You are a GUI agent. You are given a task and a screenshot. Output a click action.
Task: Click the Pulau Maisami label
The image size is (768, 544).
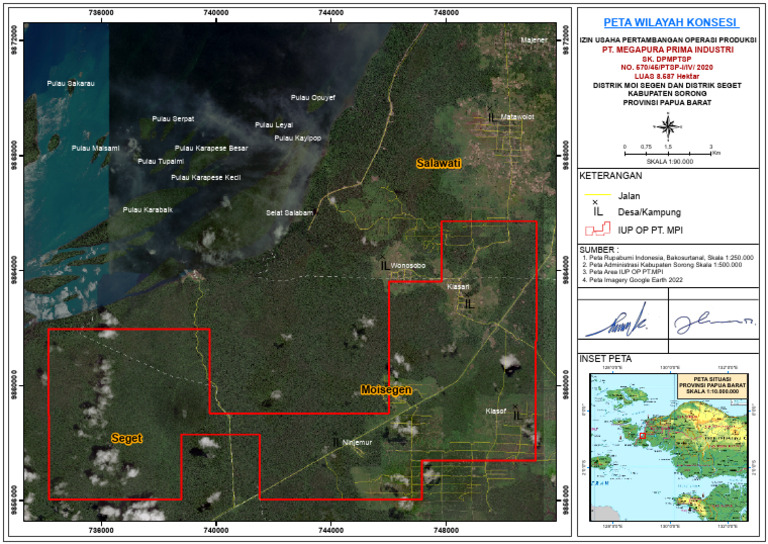click(96, 148)
